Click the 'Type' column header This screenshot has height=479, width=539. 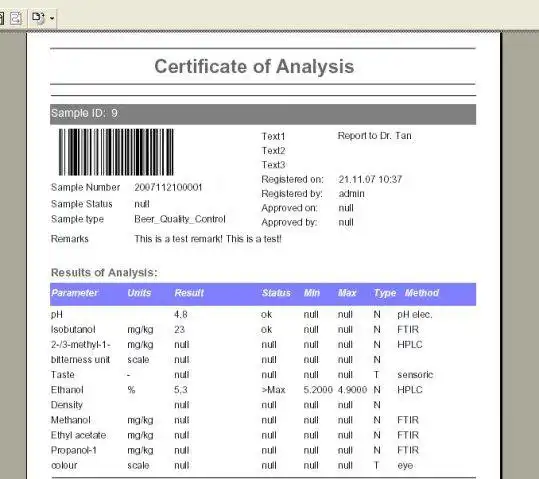(385, 293)
